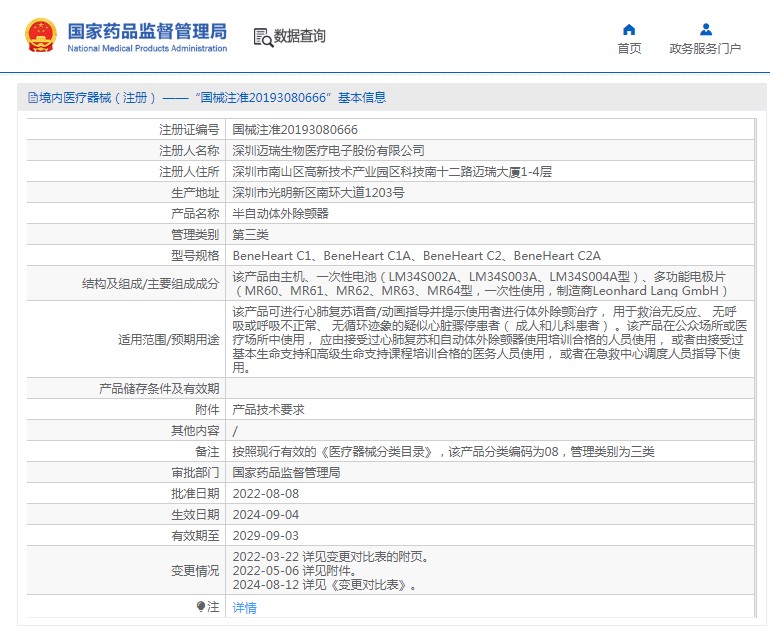Select the 数据查询 heading text
Image resolution: width=770 pixels, height=634 pixels.
point(300,37)
